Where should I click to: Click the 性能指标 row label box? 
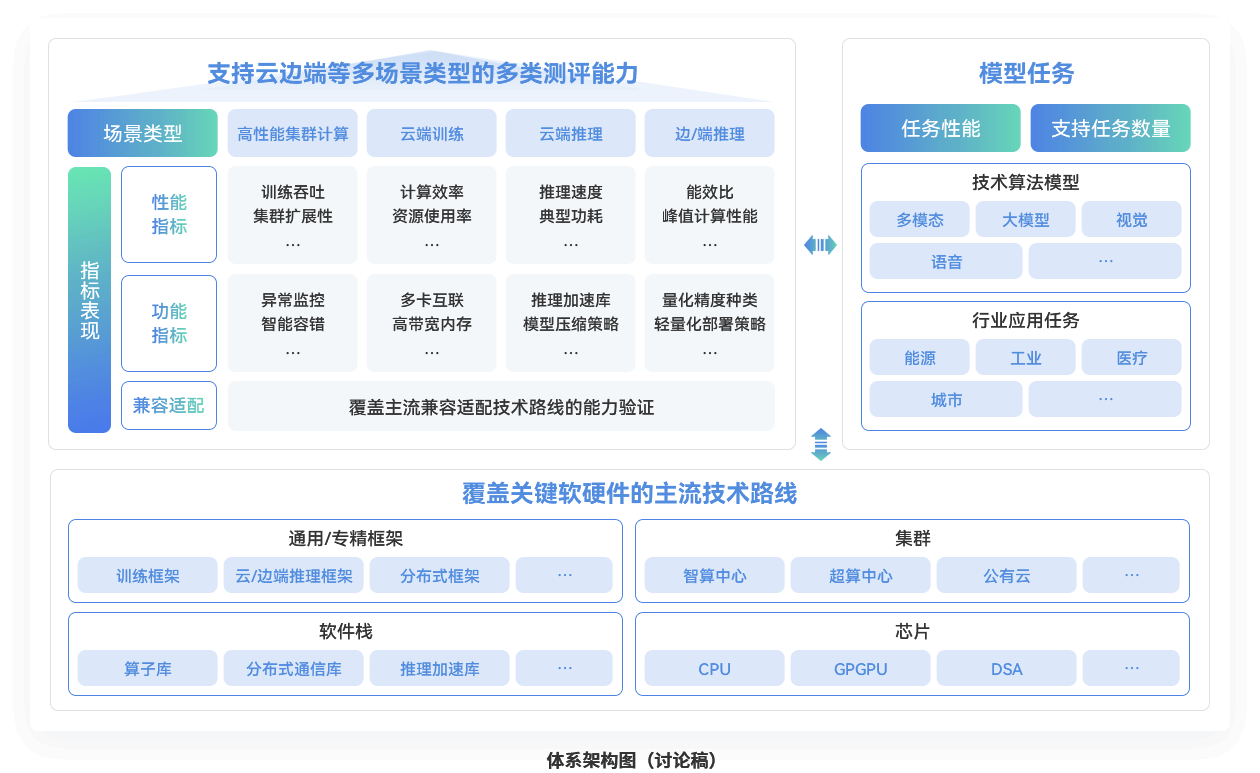click(x=169, y=214)
